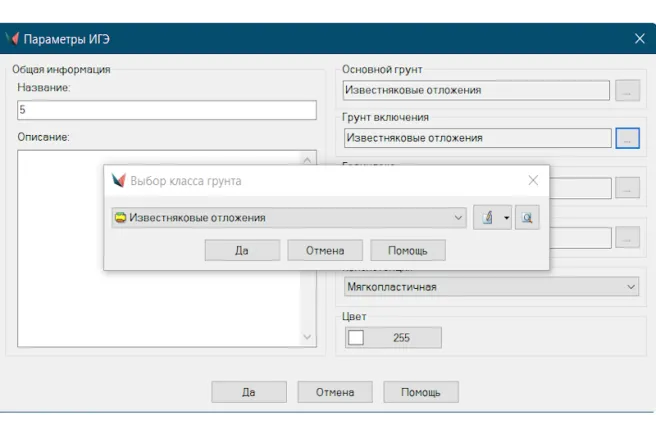The image size is (656, 436).
Task: Open browse button for Основной грунт
Action: (x=627, y=90)
